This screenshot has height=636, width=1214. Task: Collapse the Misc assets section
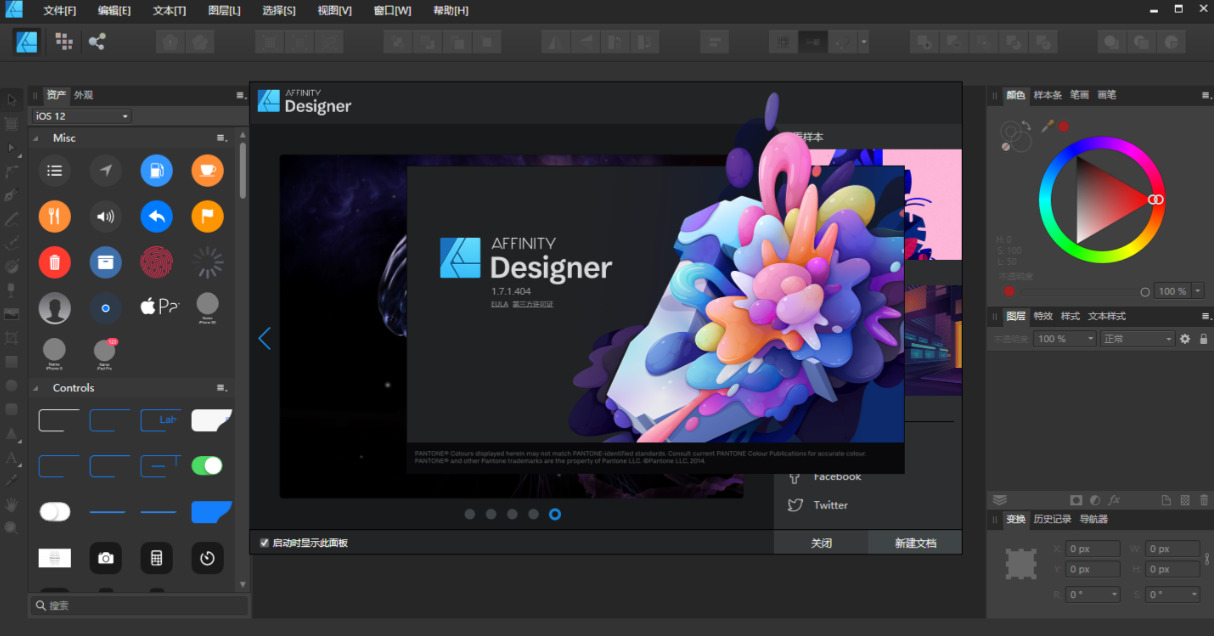click(37, 139)
